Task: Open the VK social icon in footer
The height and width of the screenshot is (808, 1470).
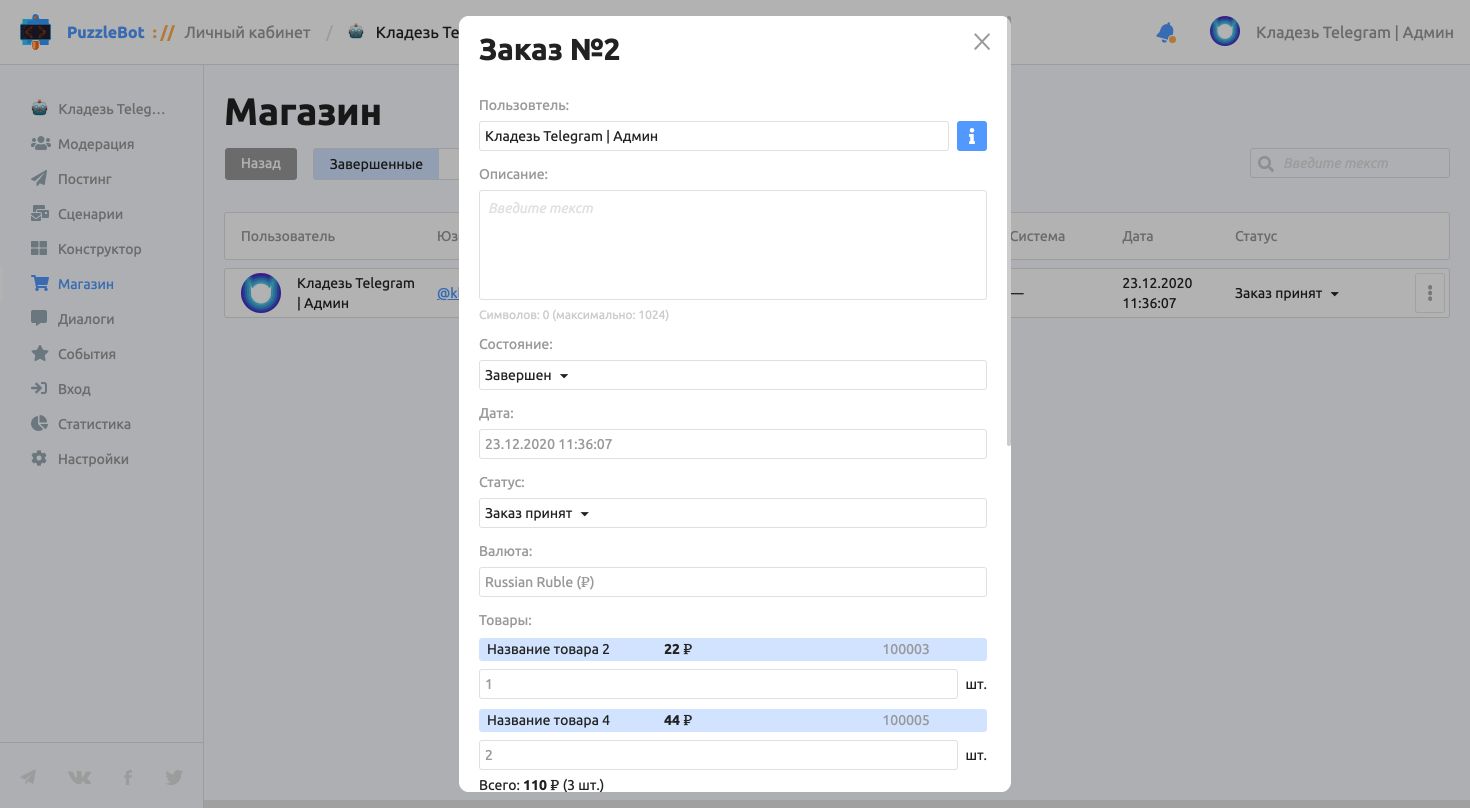Action: point(79,777)
